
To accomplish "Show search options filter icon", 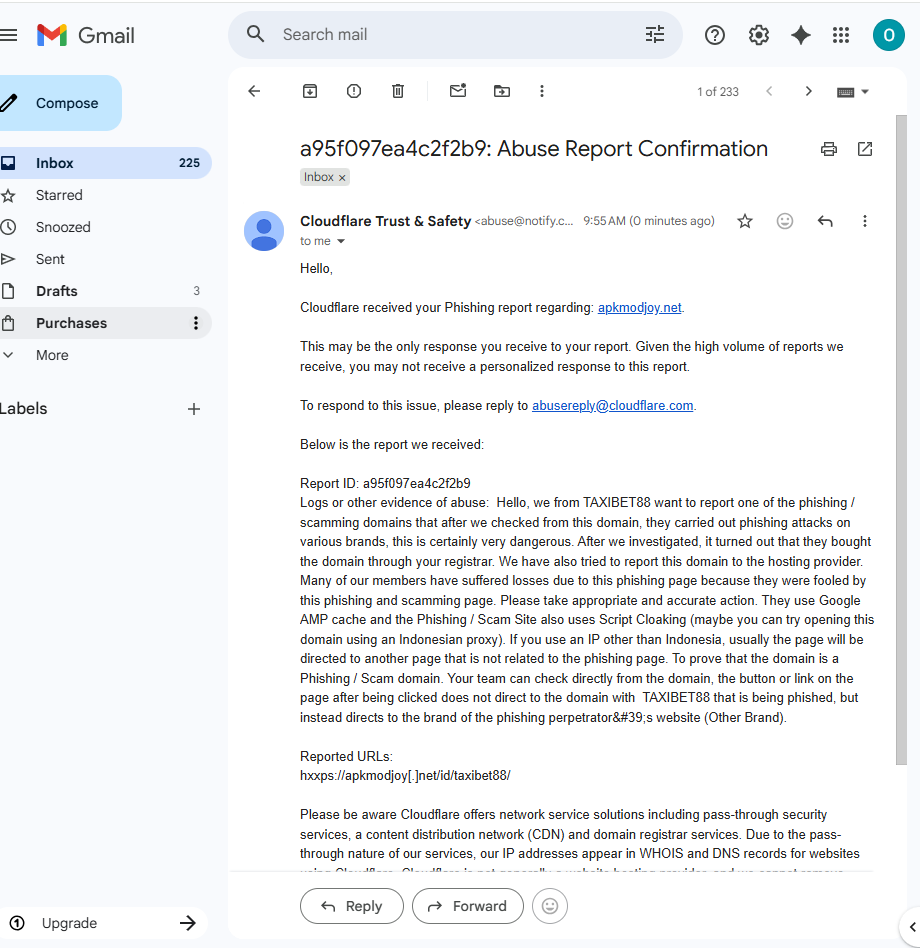I will point(655,34).
